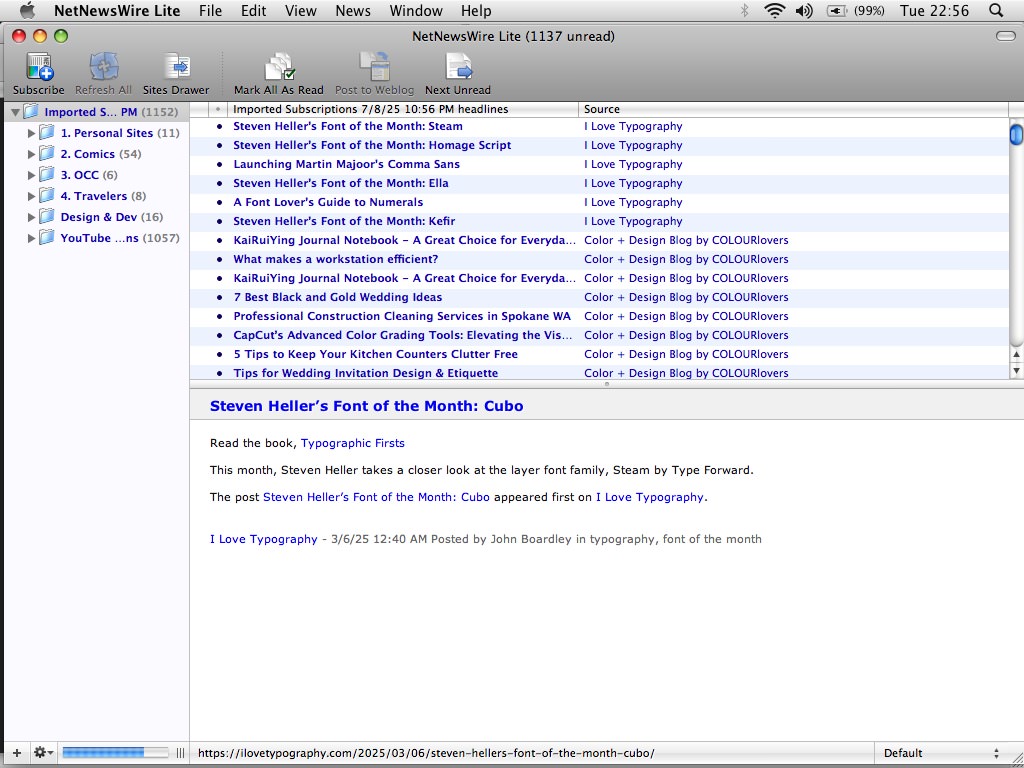Click the toolbar toggle pill button
The image size is (1024, 768).
1006,36
